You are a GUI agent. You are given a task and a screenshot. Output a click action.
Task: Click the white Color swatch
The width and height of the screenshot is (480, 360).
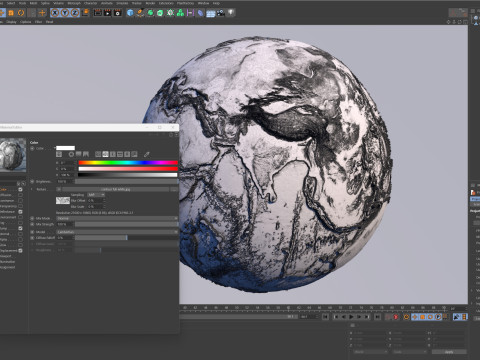pos(65,148)
